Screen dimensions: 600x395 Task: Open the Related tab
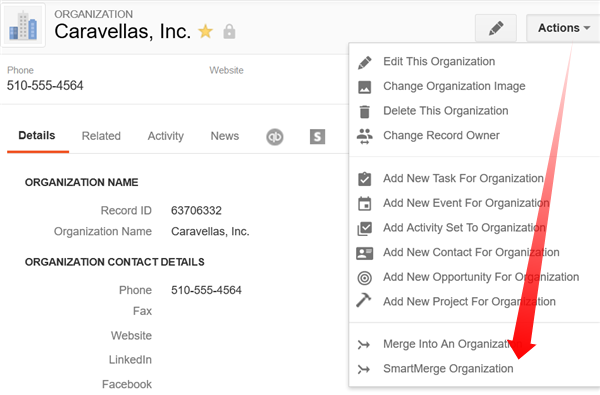(x=101, y=136)
